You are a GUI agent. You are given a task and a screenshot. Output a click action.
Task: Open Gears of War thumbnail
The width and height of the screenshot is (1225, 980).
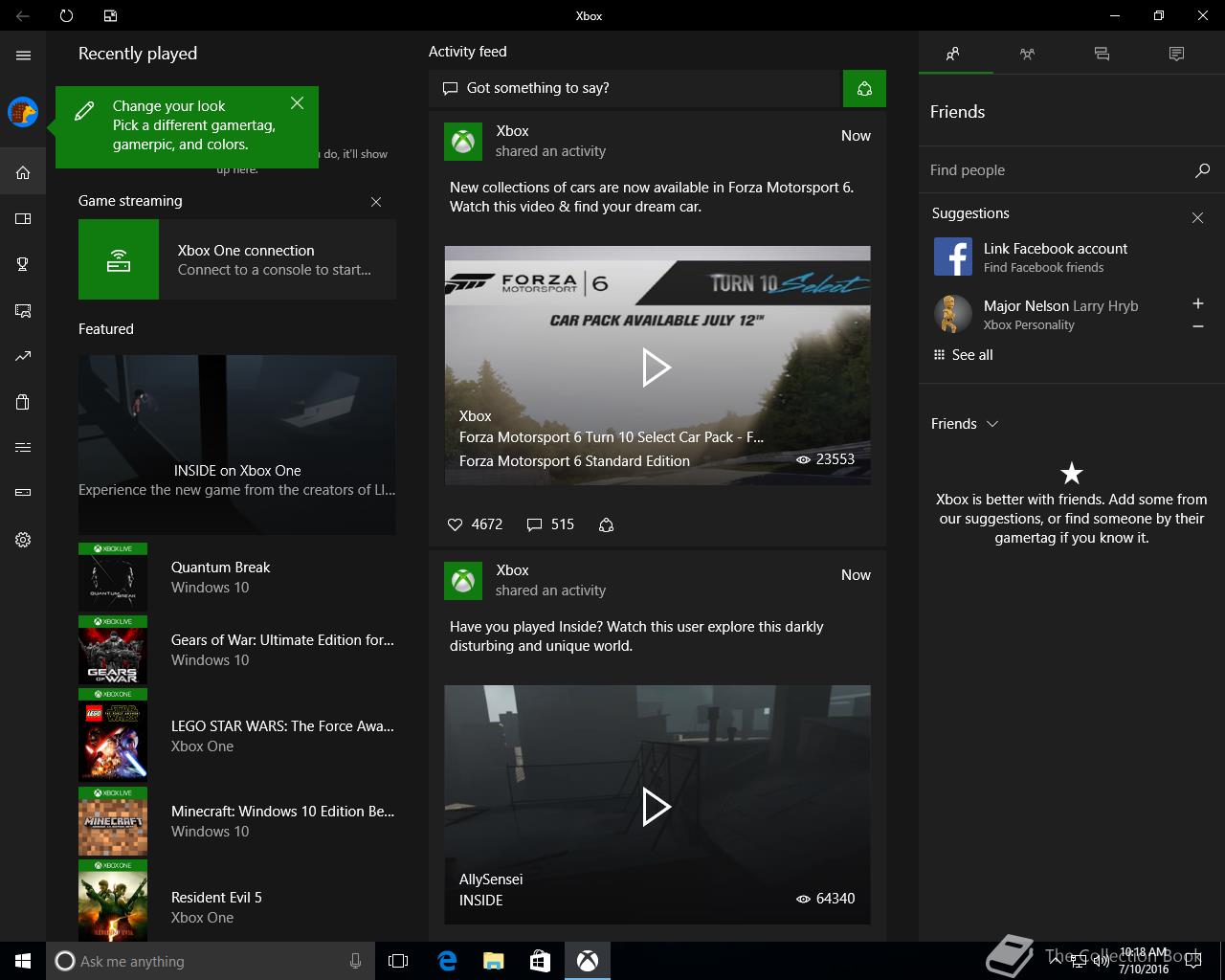pyautogui.click(x=113, y=651)
